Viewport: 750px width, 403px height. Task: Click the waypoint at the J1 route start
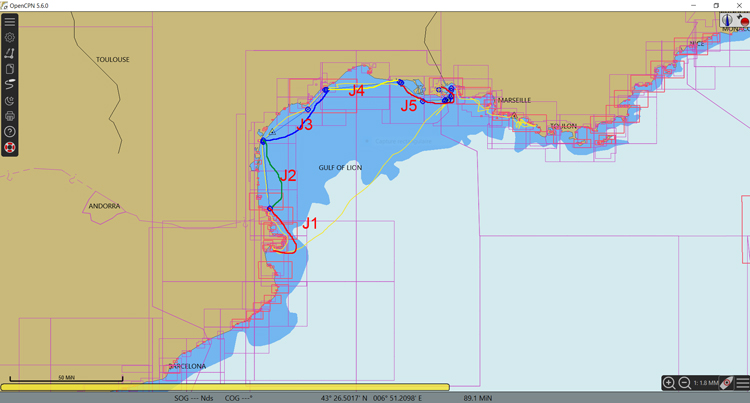(270, 209)
